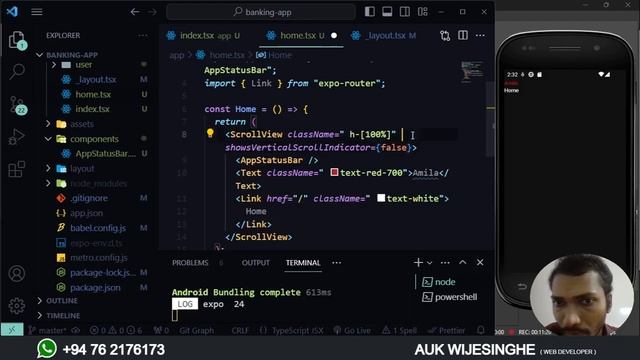Open the Explorer view in the activity bar
The image size is (640, 360).
point(17,40)
